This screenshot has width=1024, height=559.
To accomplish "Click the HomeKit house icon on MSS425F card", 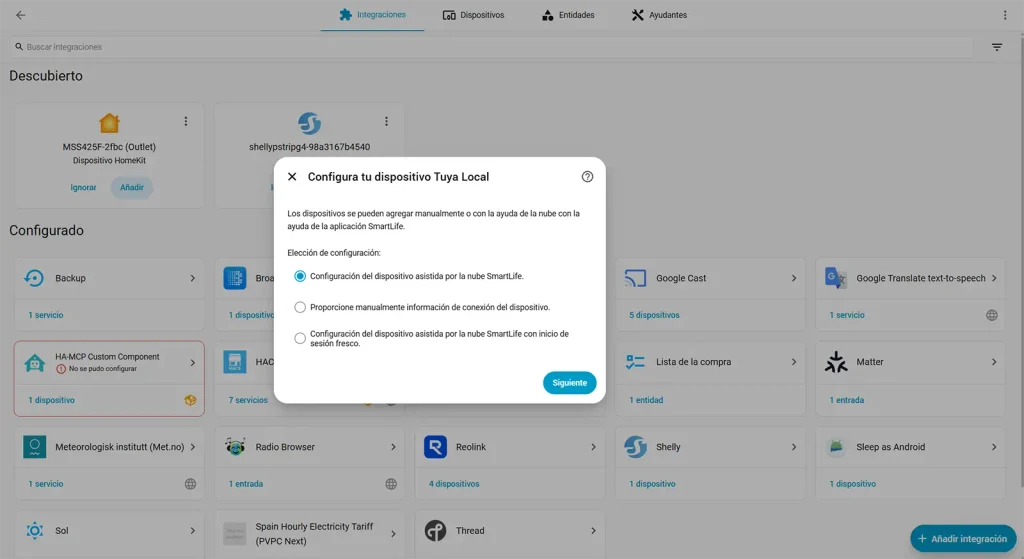I will point(109,123).
